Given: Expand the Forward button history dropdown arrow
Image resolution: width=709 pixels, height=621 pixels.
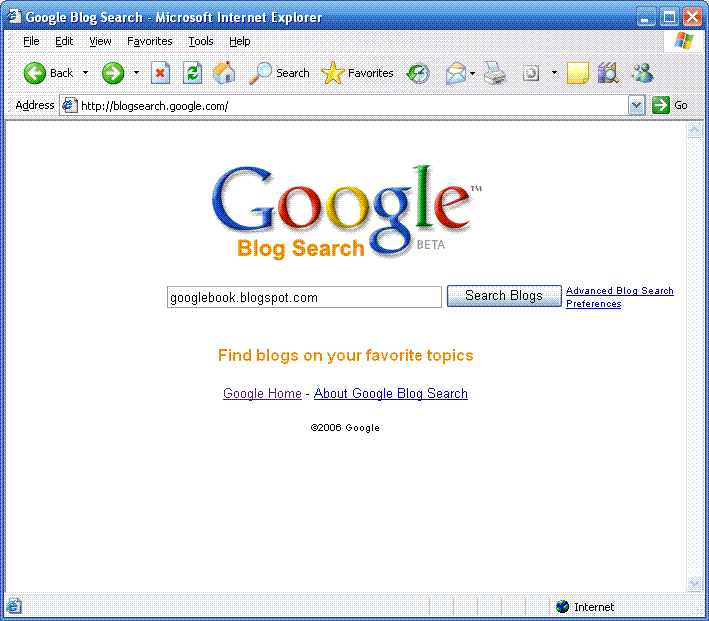Looking at the screenshot, I should (x=136, y=73).
